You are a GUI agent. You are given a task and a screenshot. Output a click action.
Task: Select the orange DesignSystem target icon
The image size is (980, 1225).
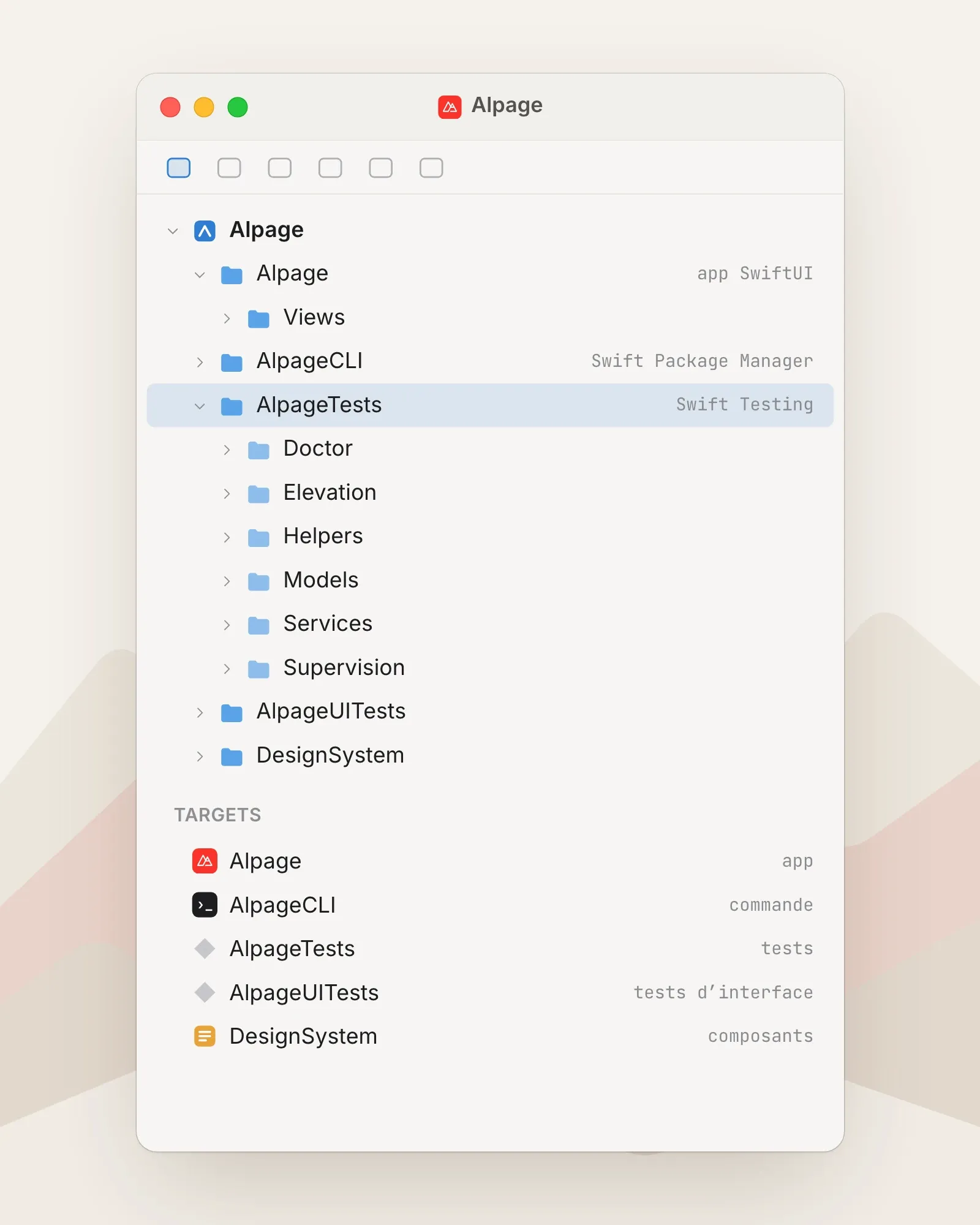[205, 1036]
